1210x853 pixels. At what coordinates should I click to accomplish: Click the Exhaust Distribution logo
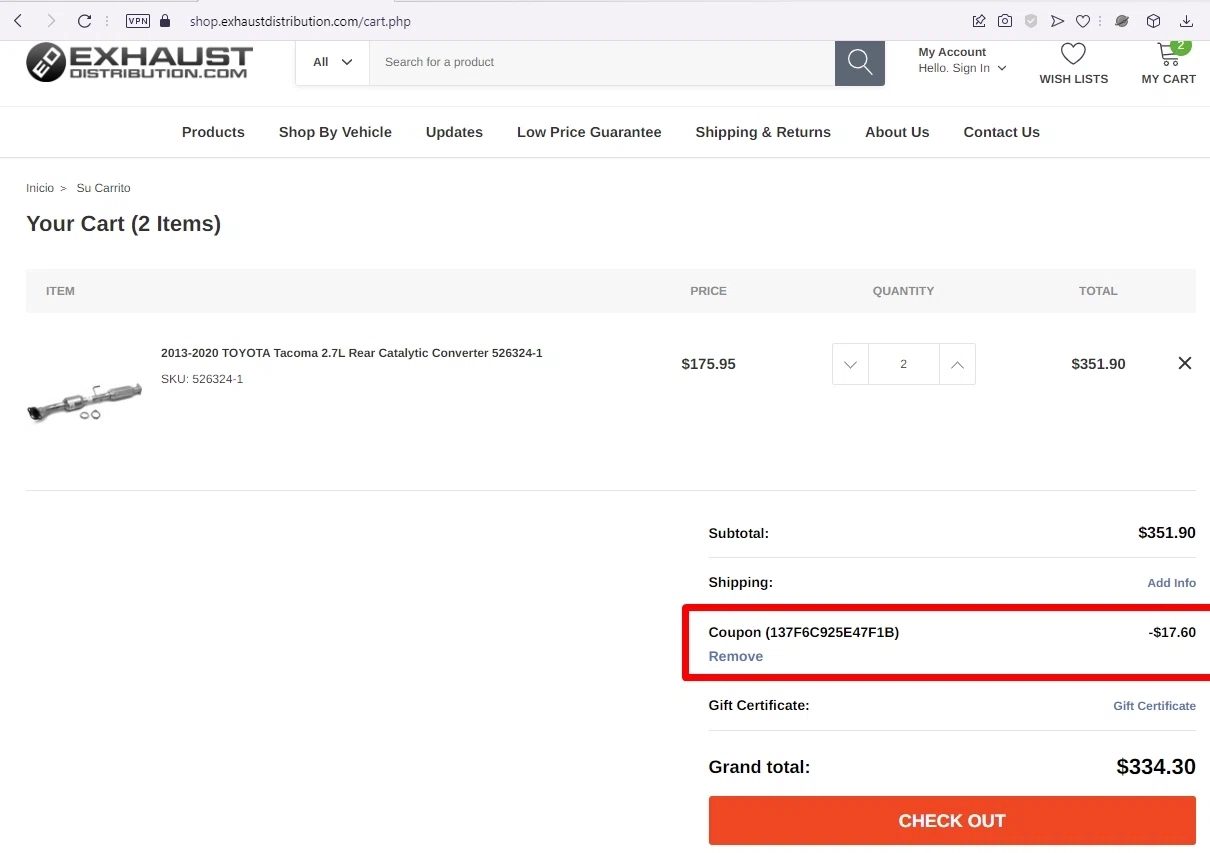(139, 62)
